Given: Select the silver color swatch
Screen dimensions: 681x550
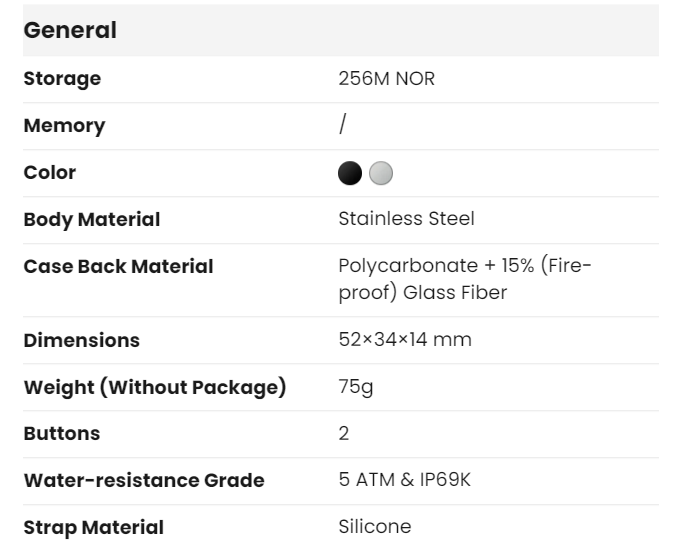Looking at the screenshot, I should coord(380,173).
